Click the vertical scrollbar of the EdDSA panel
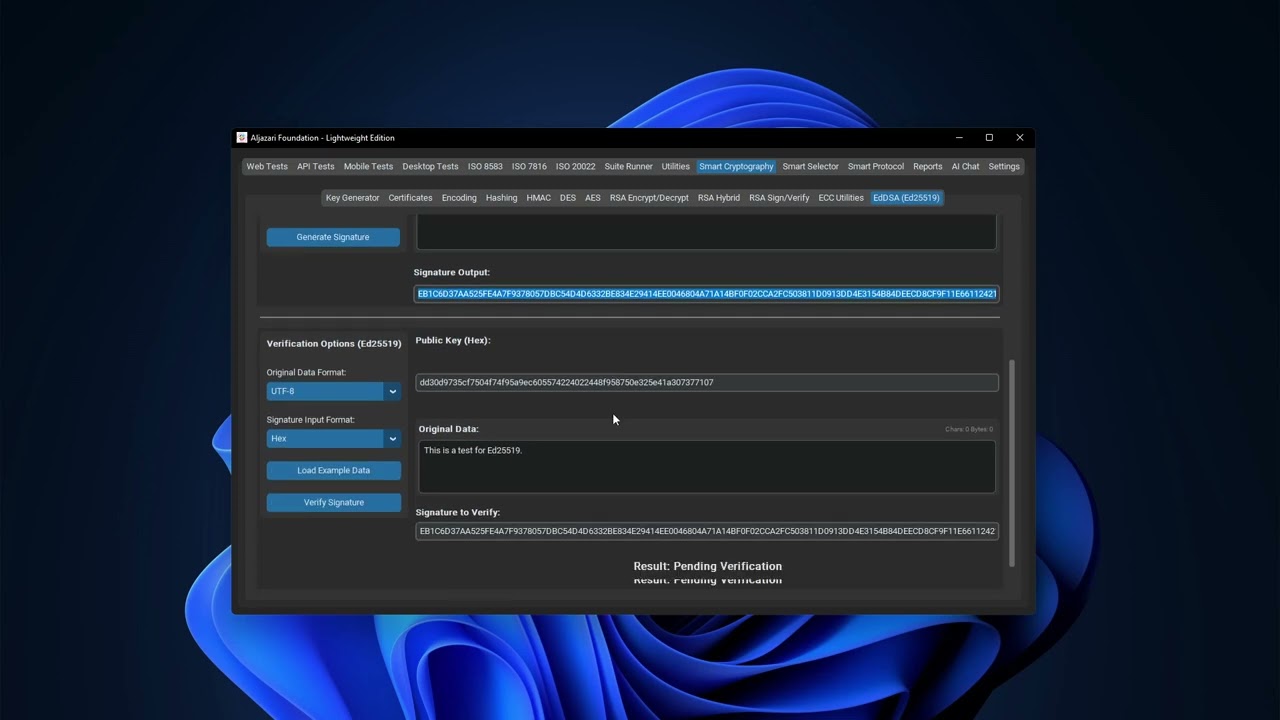1280x720 pixels. coord(1012,463)
